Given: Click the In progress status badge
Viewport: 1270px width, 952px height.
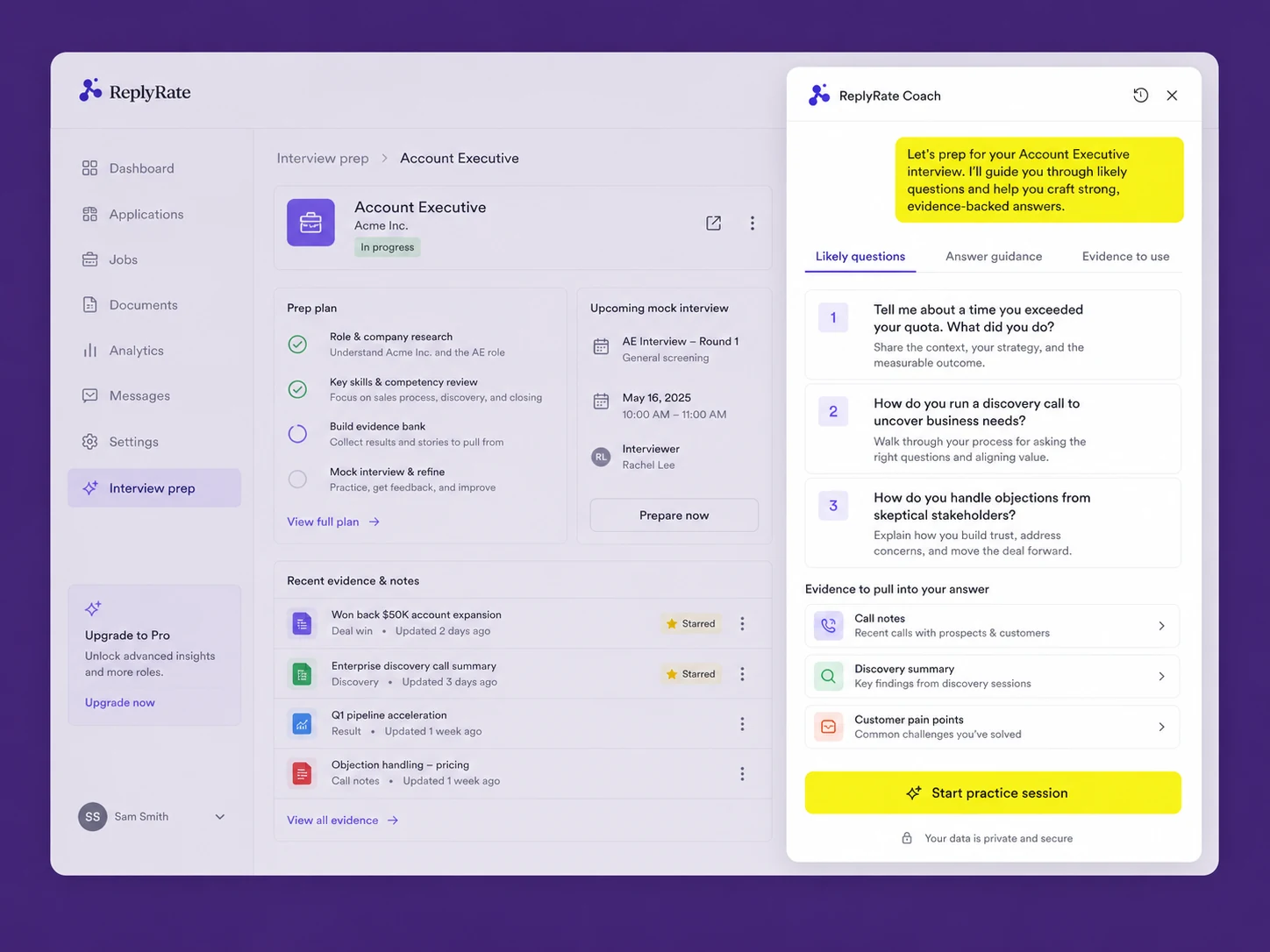Looking at the screenshot, I should pos(387,247).
